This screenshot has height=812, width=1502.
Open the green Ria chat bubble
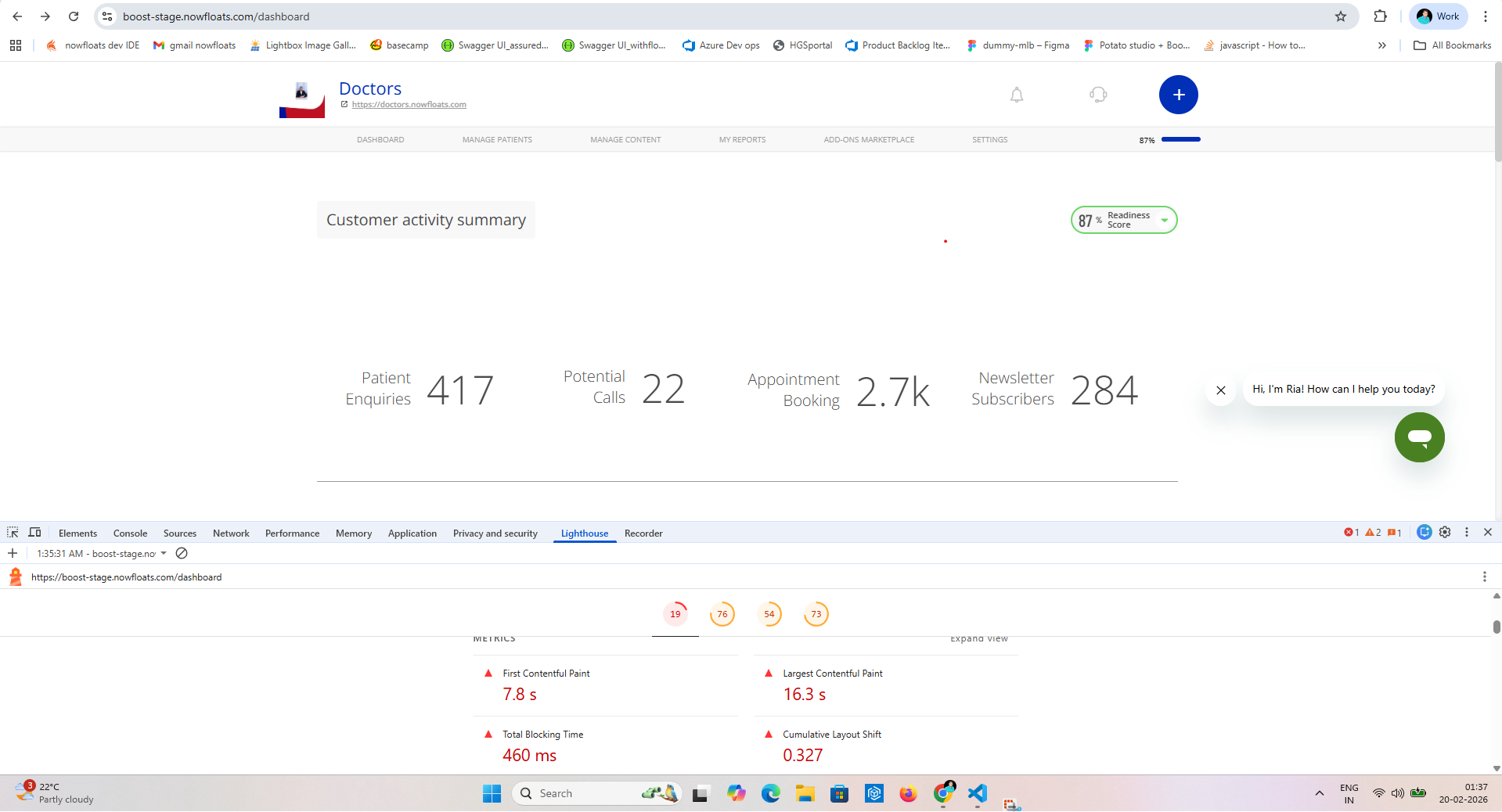pos(1419,437)
